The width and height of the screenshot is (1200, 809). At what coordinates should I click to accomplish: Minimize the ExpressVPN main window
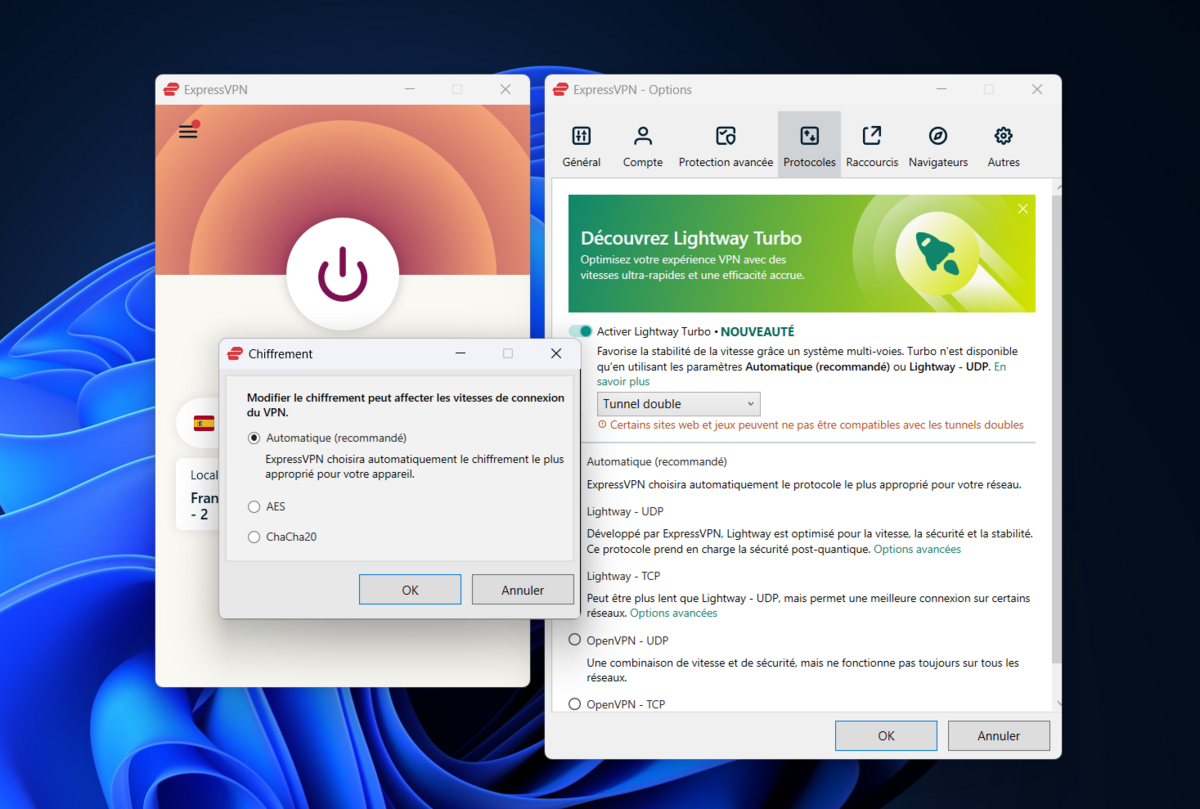tap(410, 89)
